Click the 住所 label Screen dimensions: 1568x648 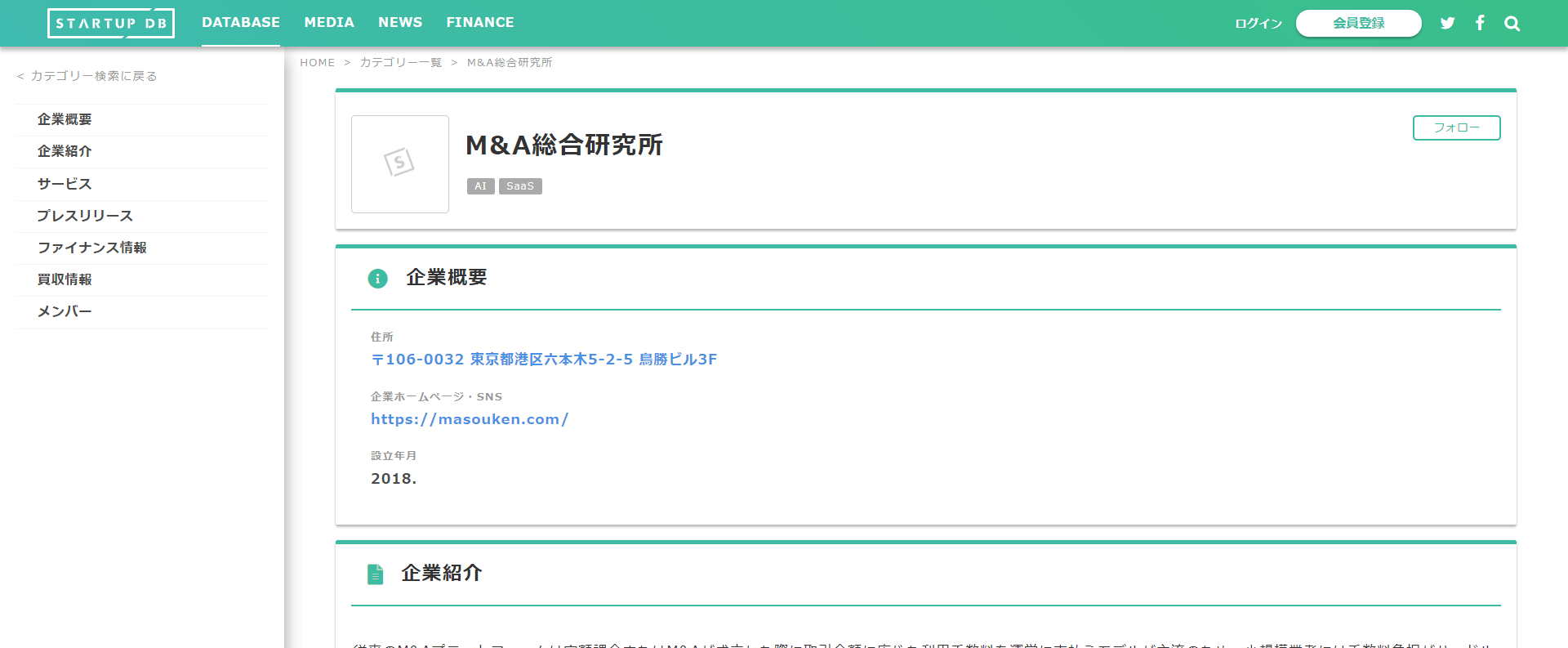[x=382, y=337]
